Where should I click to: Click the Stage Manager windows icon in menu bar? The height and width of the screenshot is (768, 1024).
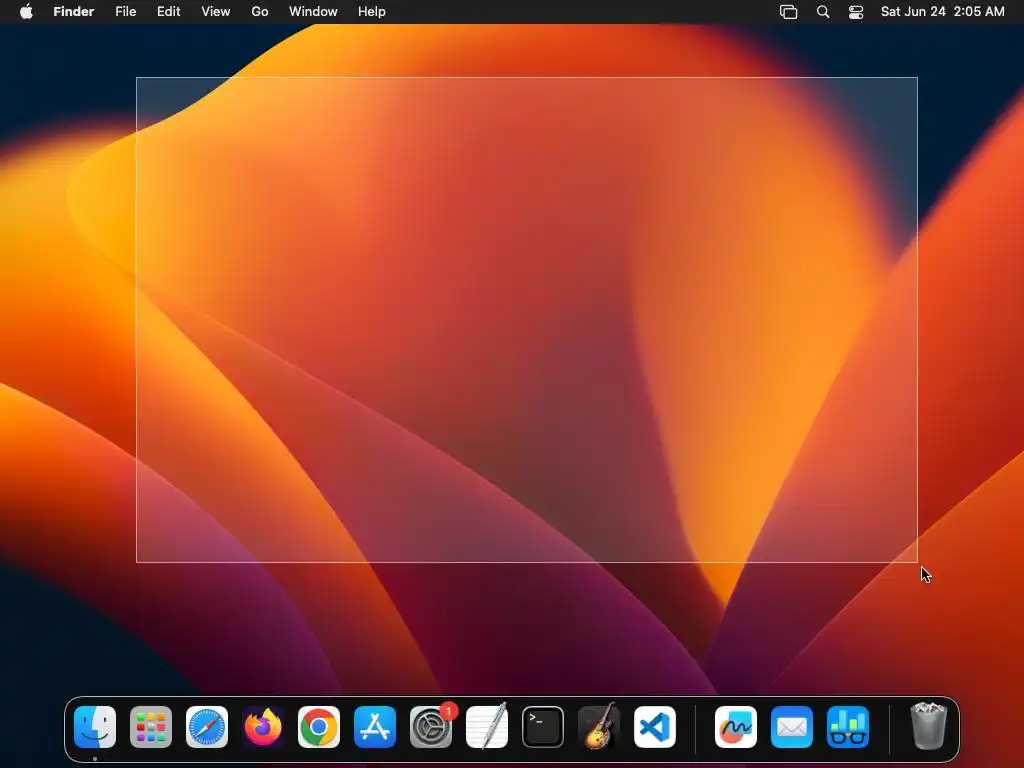pos(788,12)
